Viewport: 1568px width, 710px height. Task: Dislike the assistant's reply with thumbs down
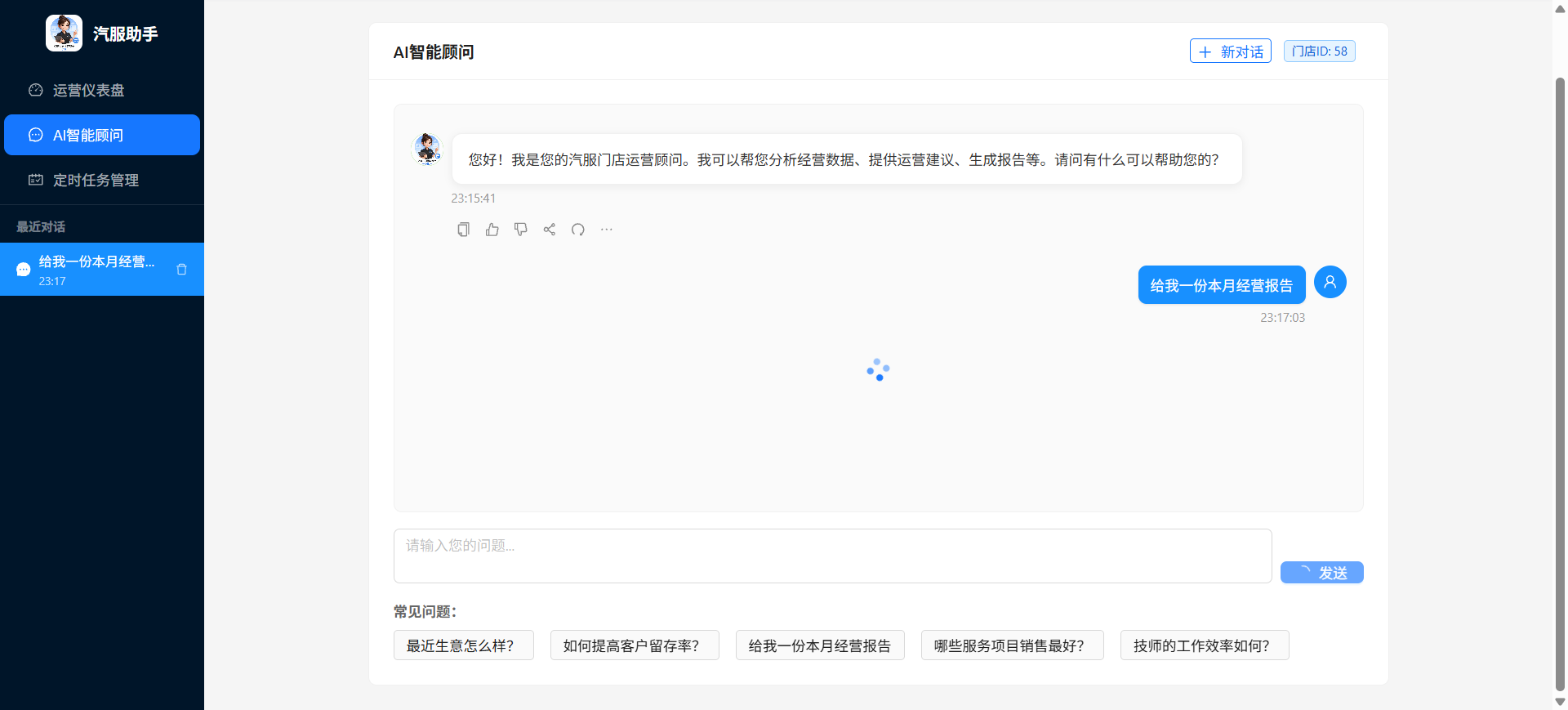(x=520, y=230)
